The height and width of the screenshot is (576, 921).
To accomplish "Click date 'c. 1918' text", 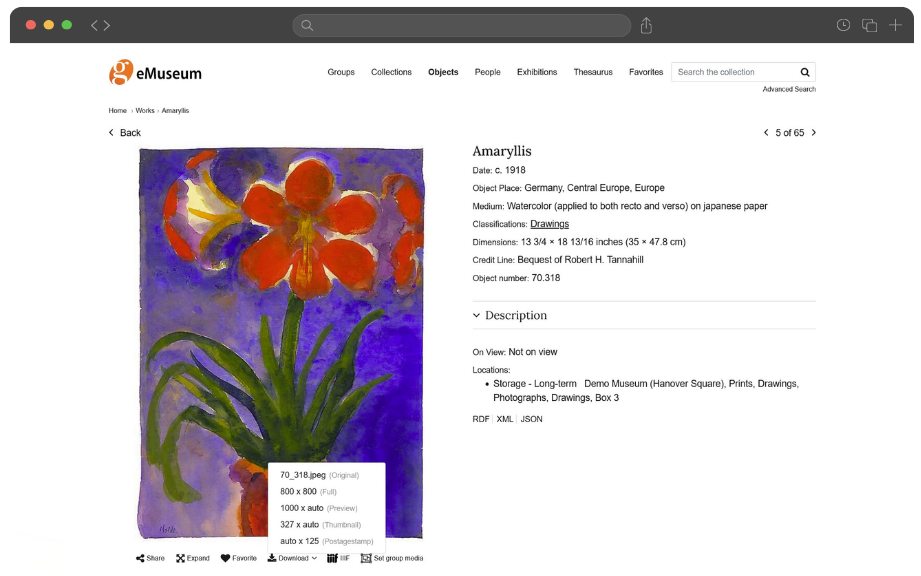I will click(510, 170).
